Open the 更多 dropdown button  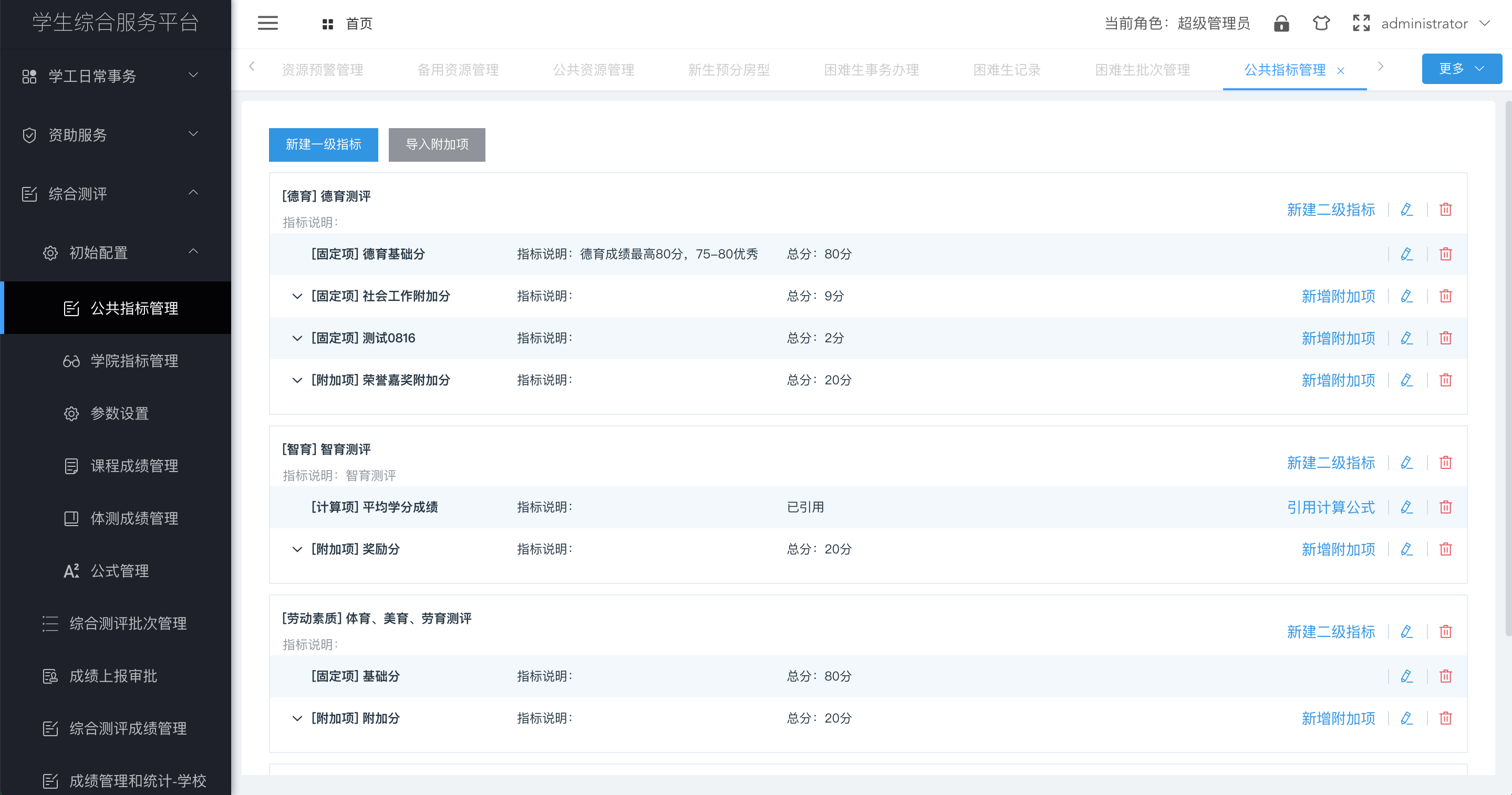1461,69
